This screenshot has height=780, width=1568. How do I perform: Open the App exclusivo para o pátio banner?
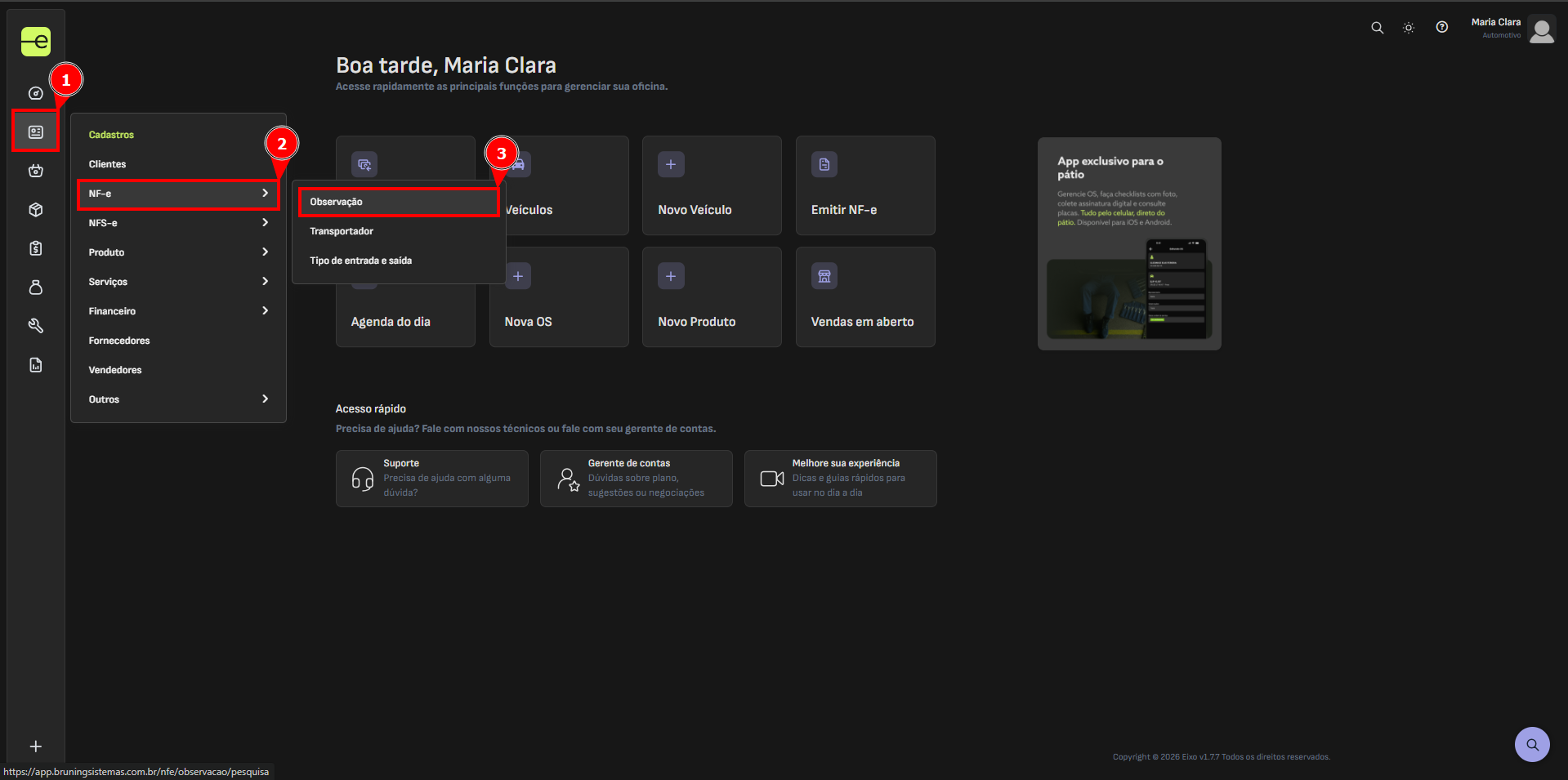[1128, 243]
